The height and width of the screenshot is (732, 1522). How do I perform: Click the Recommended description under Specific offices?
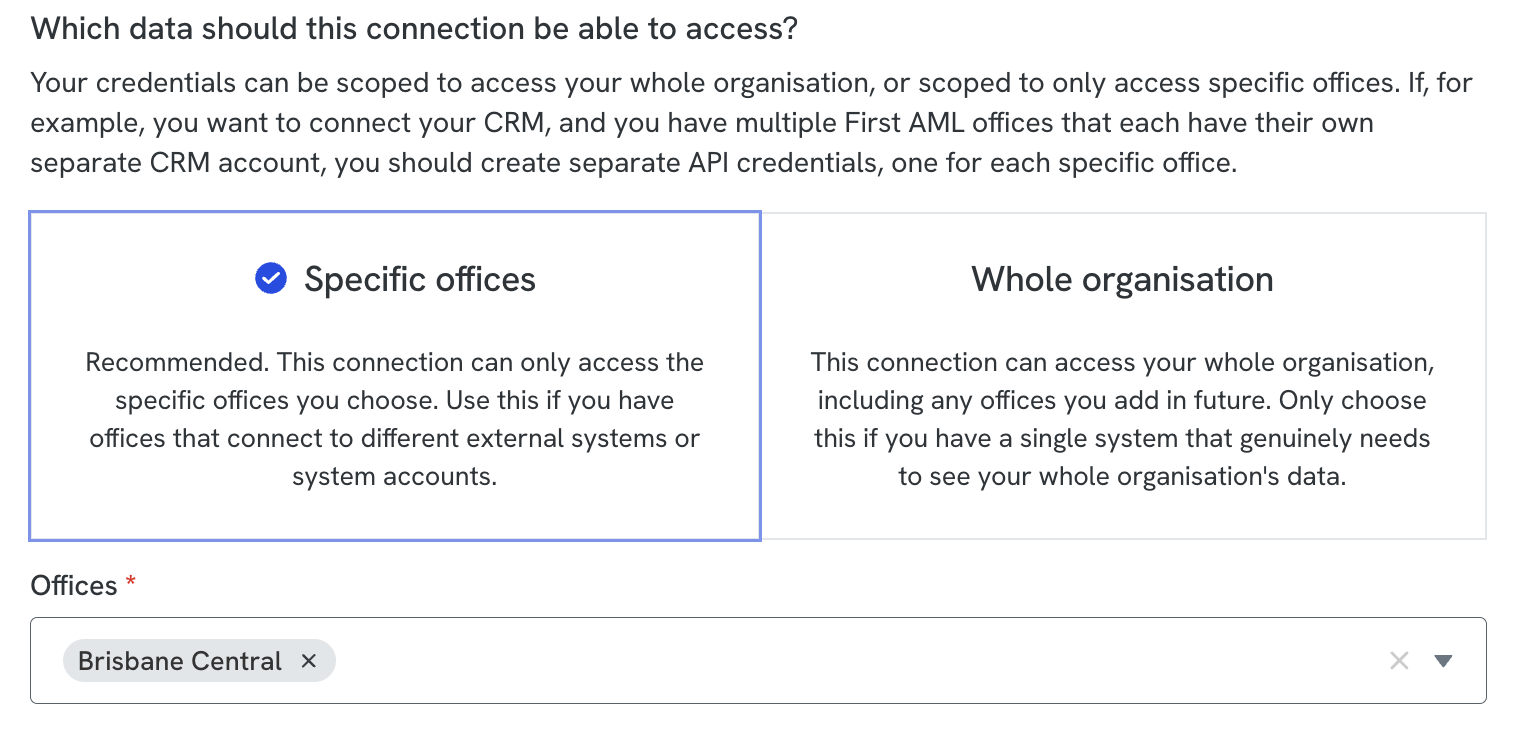395,419
